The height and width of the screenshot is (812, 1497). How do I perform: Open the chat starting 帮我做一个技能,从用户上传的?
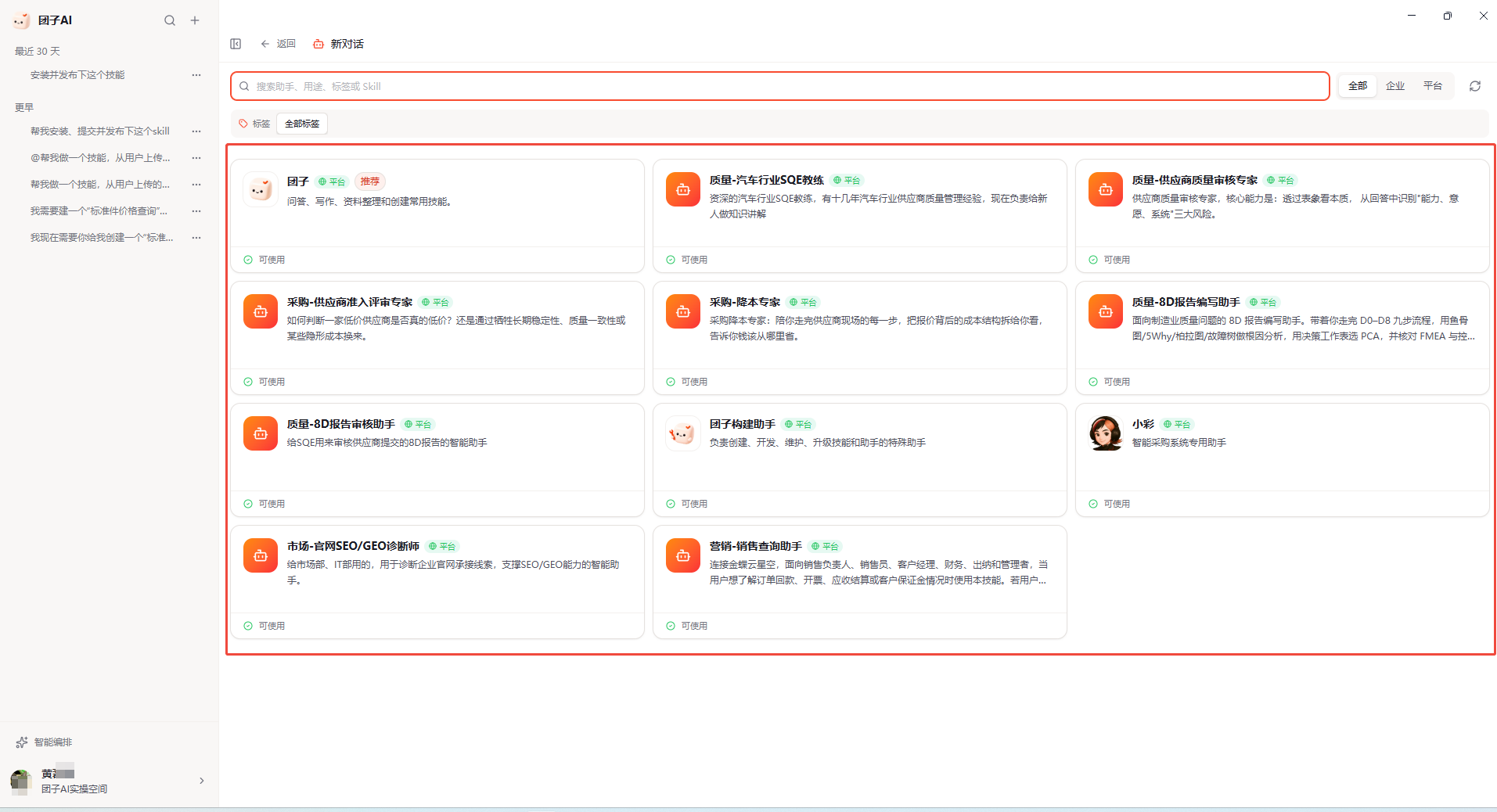point(100,185)
